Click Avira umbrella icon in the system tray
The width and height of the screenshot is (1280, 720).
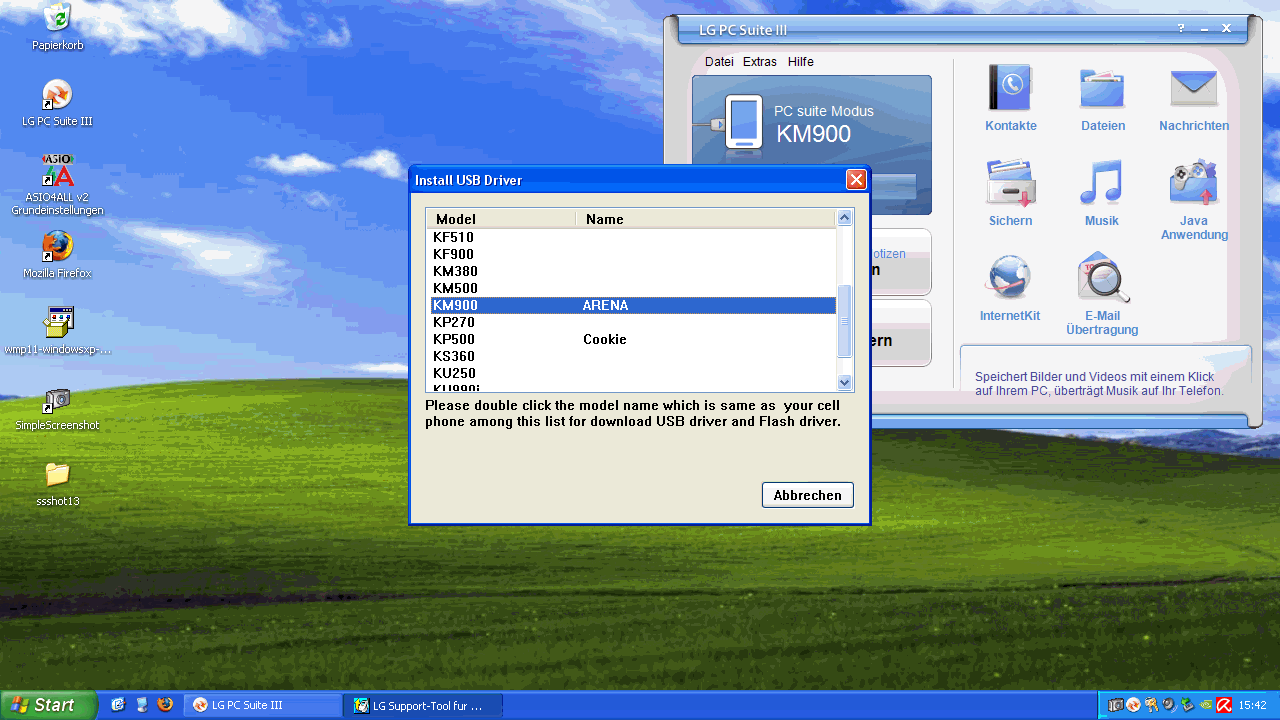[x=1223, y=705]
